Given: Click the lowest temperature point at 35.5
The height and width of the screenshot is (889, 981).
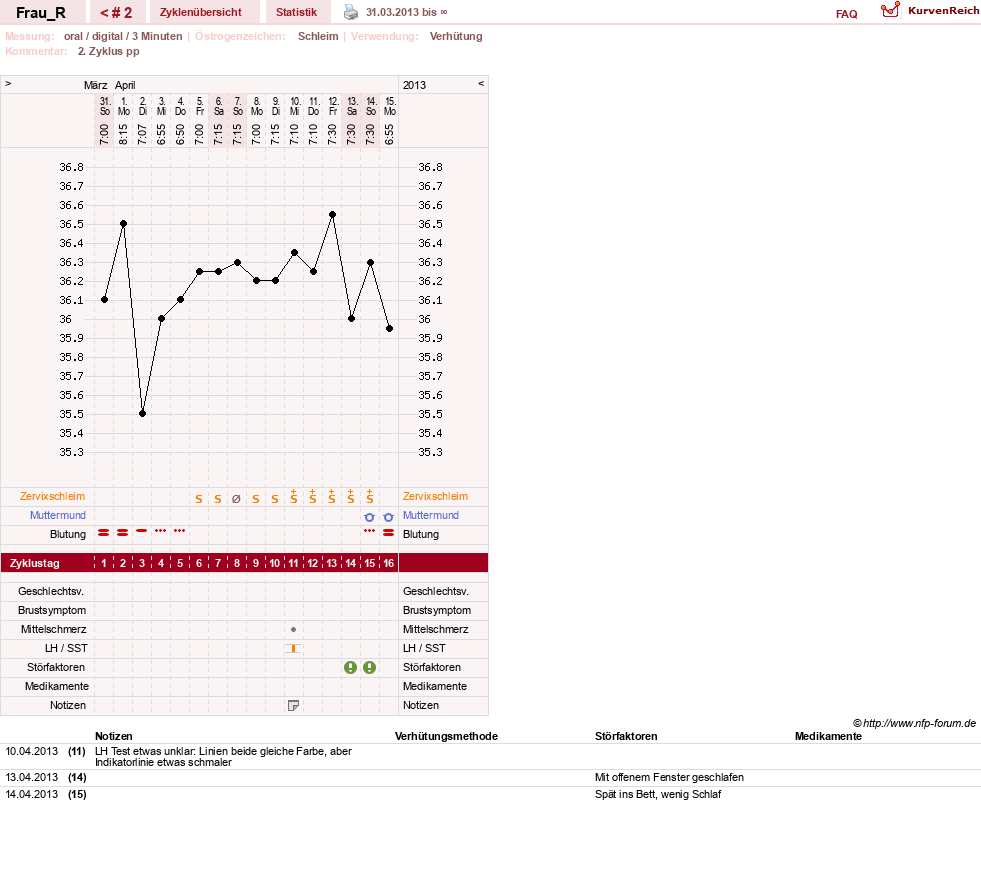Looking at the screenshot, I should [x=143, y=414].
